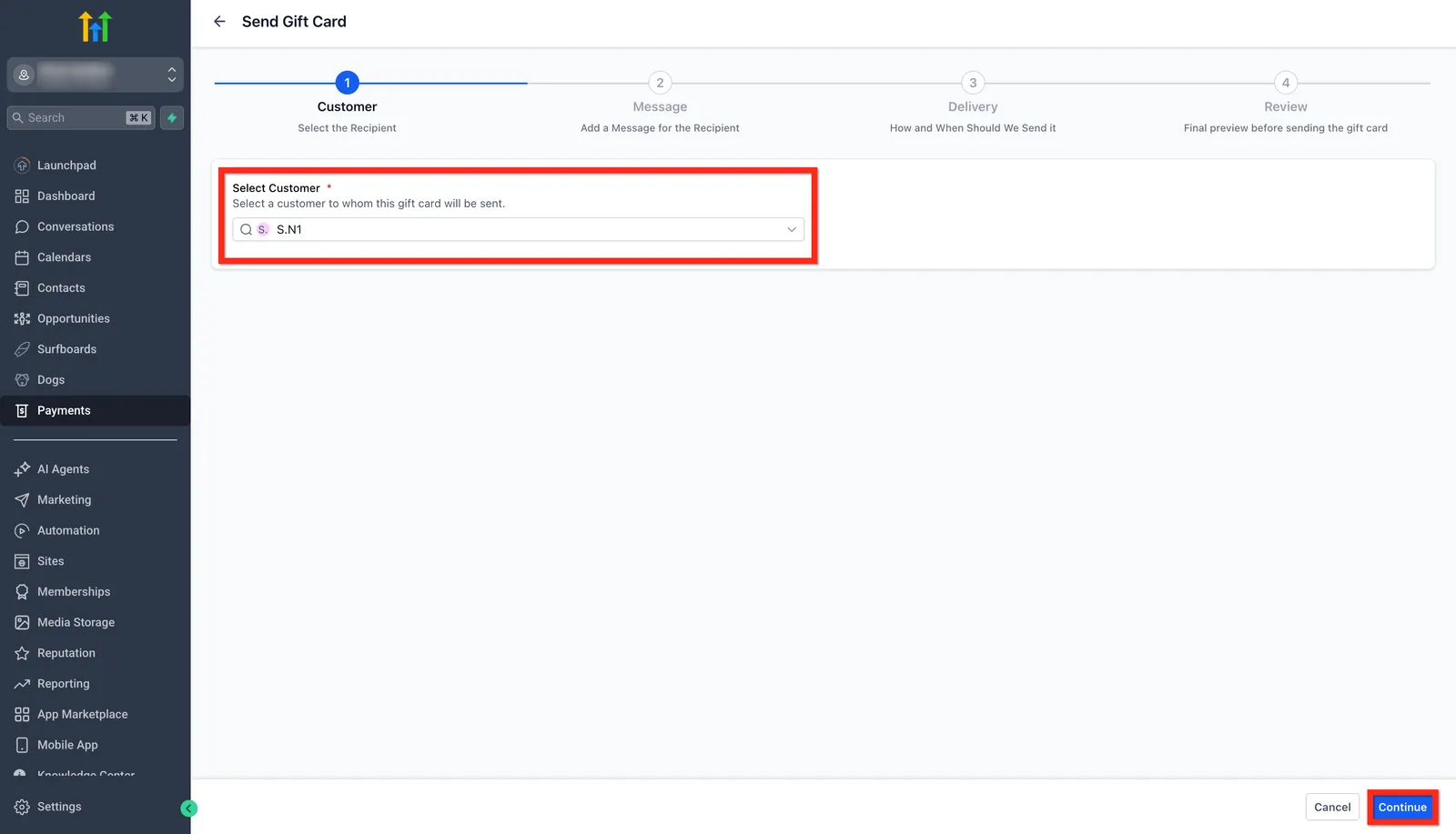Open Dashboard from the sidebar

(66, 196)
